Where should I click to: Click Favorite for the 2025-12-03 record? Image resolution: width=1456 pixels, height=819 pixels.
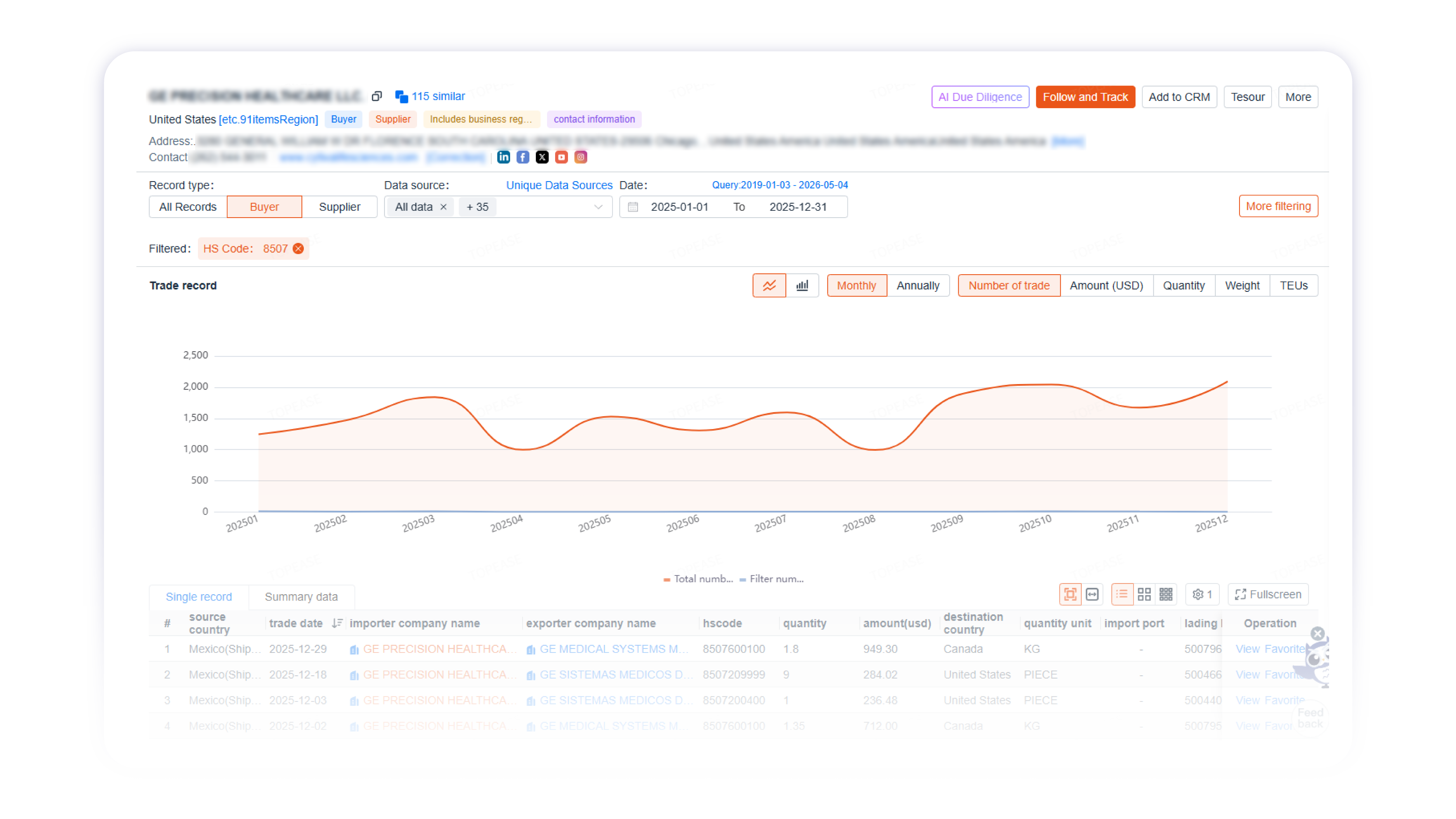click(1284, 700)
